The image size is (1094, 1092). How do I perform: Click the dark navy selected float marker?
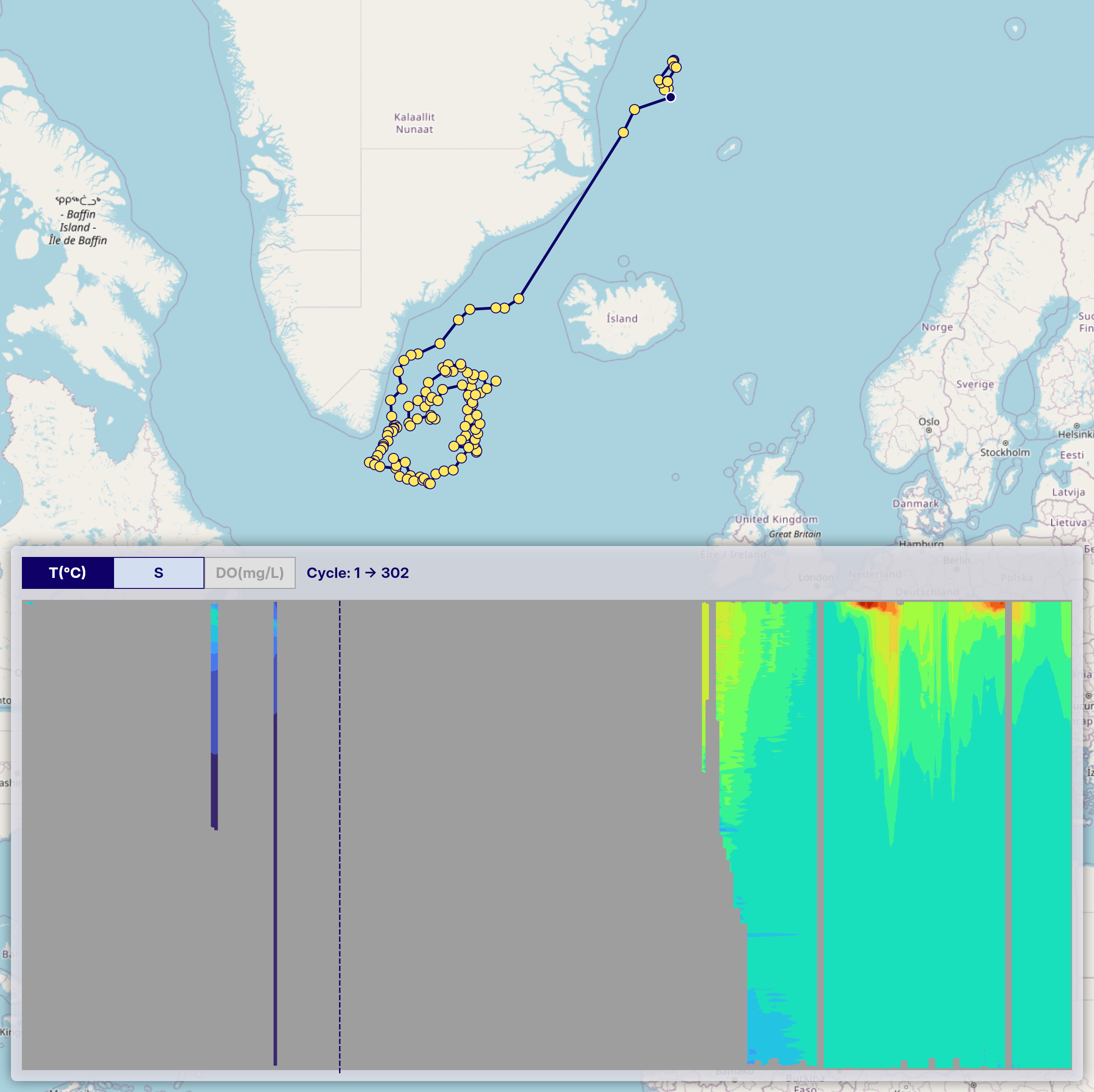[x=671, y=97]
